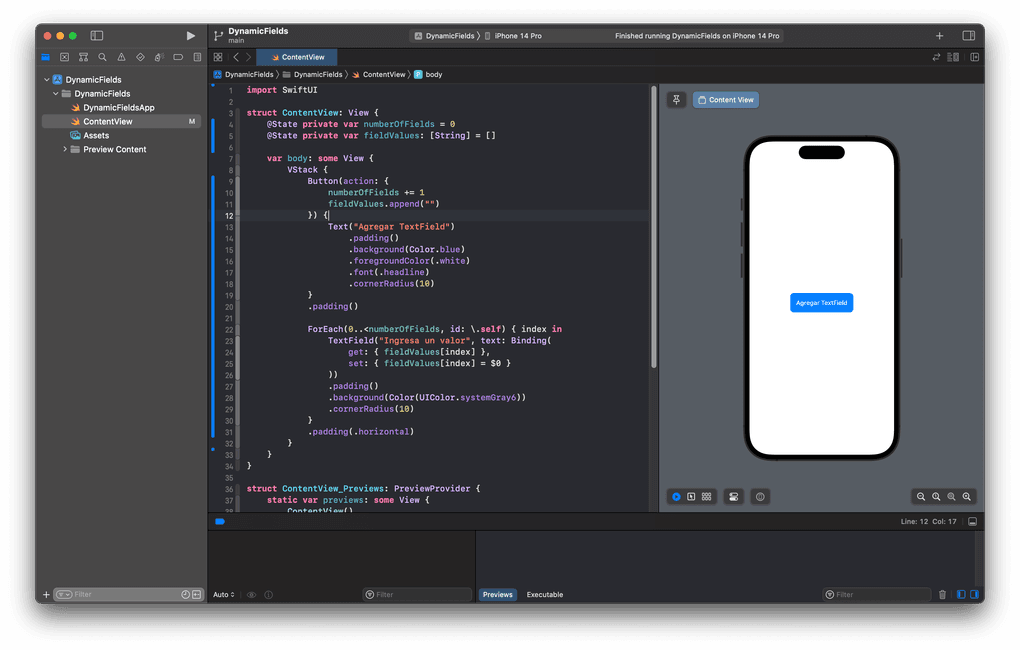Run the project with the play button
Image resolution: width=1020 pixels, height=650 pixels.
point(191,36)
